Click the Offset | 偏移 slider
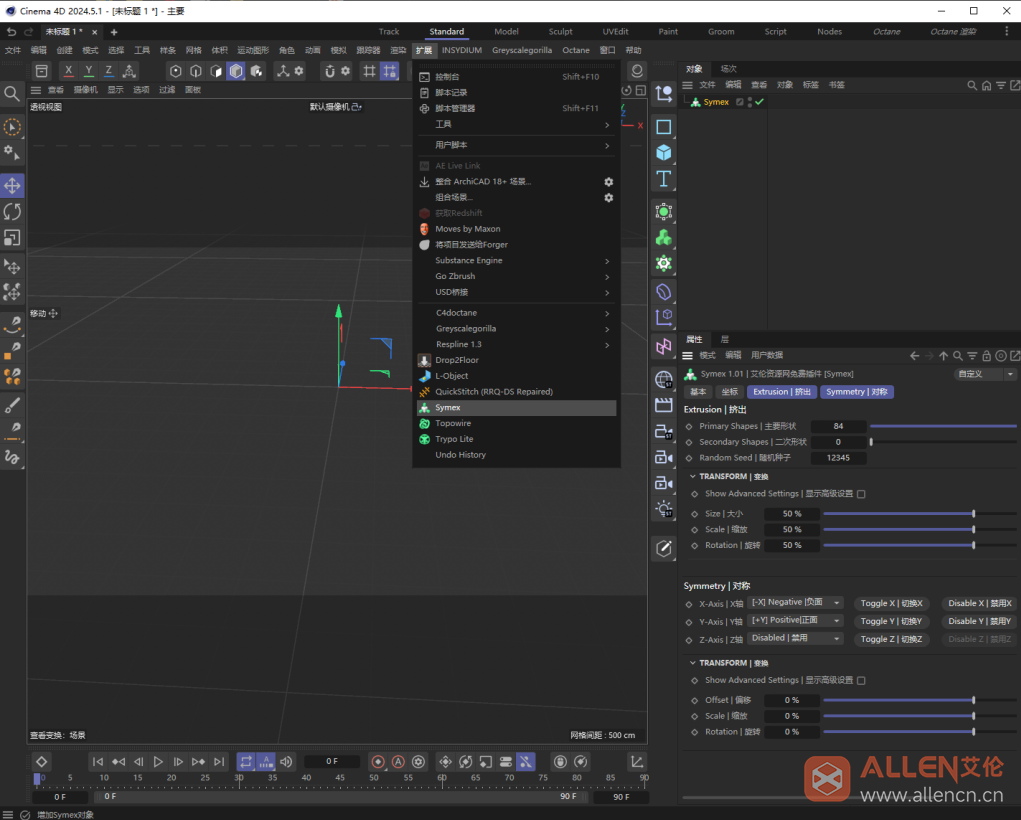This screenshot has width=1021, height=820. (x=919, y=700)
